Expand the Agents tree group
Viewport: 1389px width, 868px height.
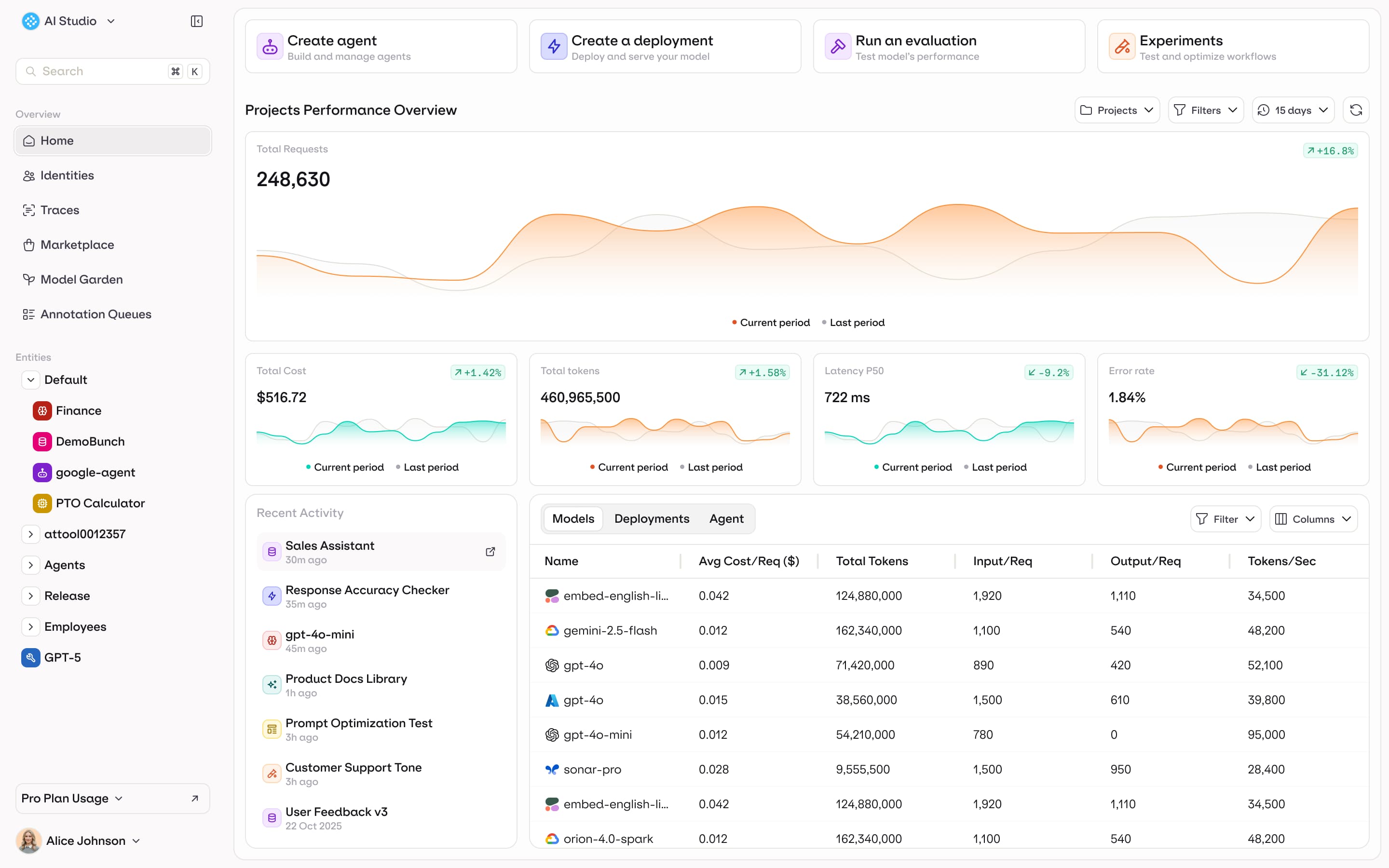(31, 565)
